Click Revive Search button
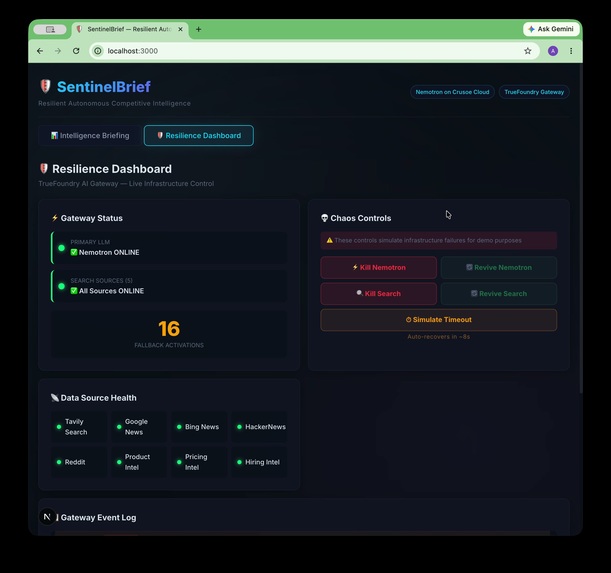Viewport: 611px width, 573px height. tap(499, 294)
